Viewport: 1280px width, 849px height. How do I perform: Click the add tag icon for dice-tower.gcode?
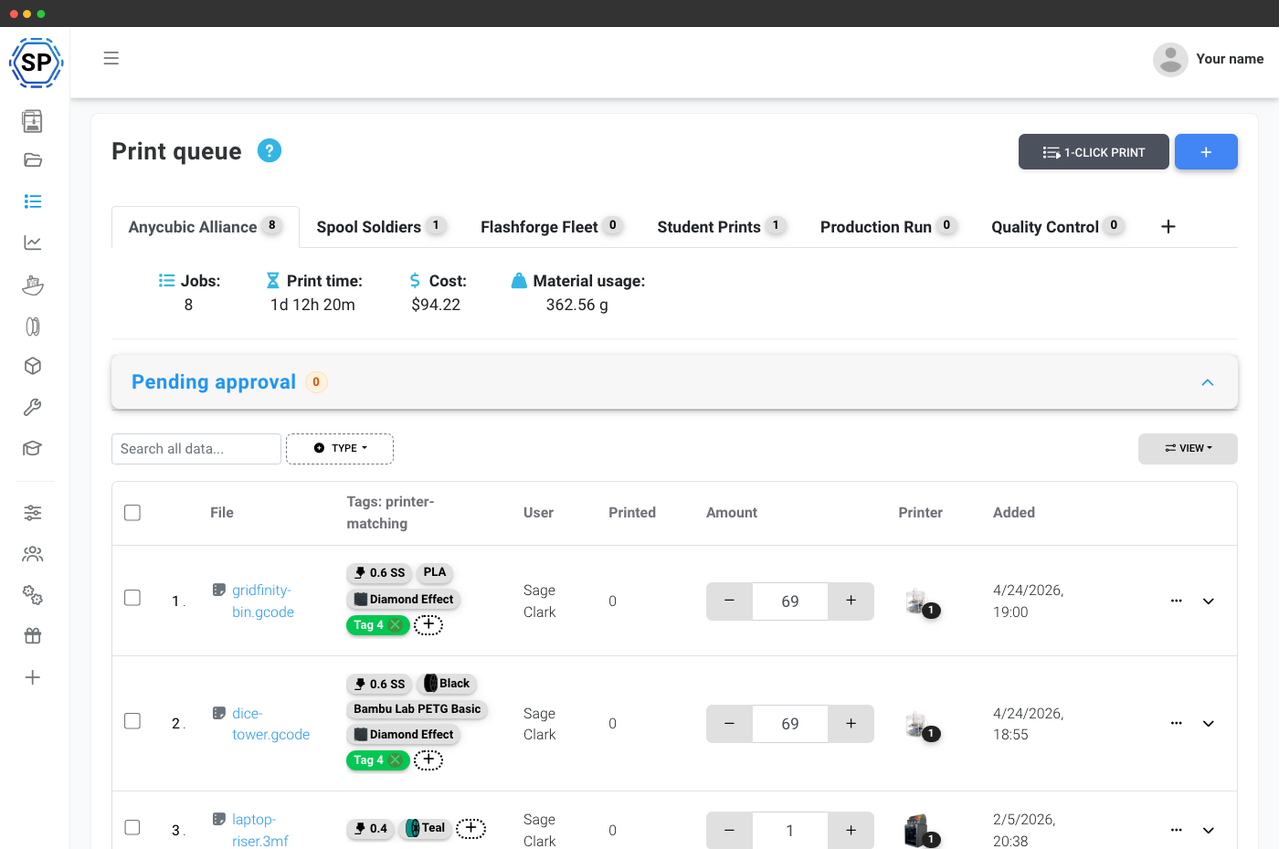tap(428, 760)
